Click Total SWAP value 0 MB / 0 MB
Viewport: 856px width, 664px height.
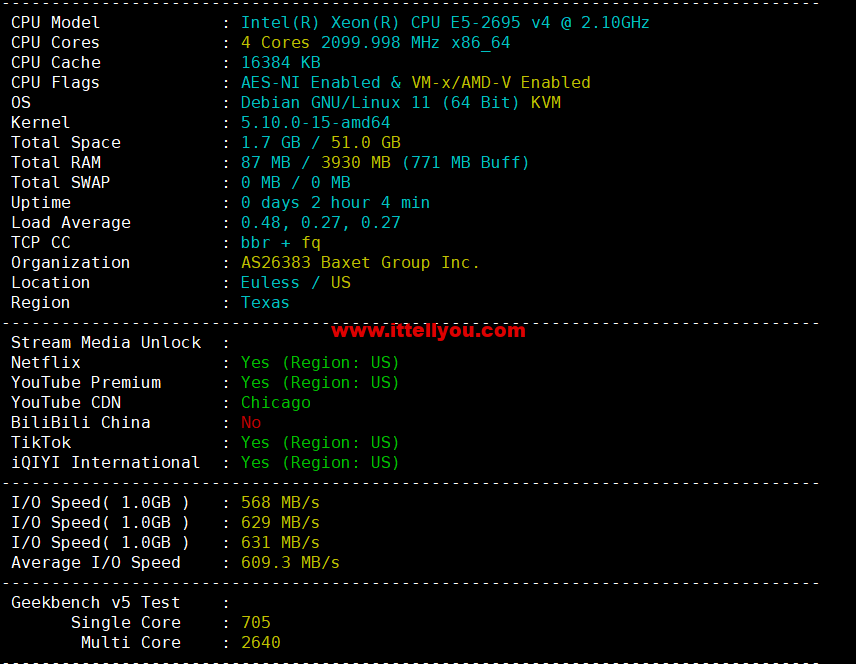[x=295, y=183]
